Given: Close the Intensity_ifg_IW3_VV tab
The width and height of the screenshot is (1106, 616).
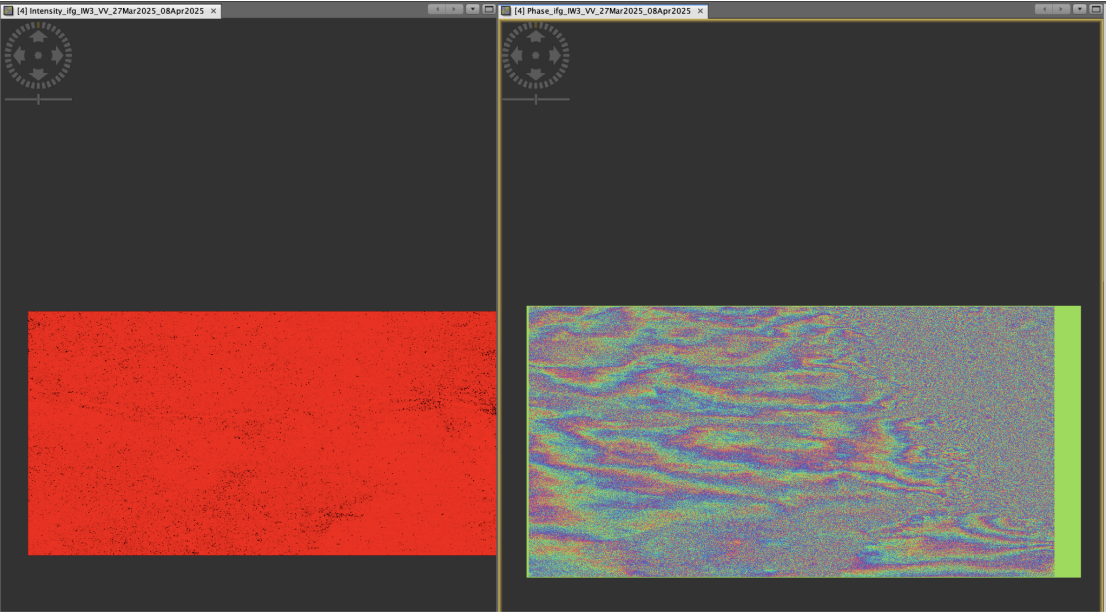Looking at the screenshot, I should (213, 11).
